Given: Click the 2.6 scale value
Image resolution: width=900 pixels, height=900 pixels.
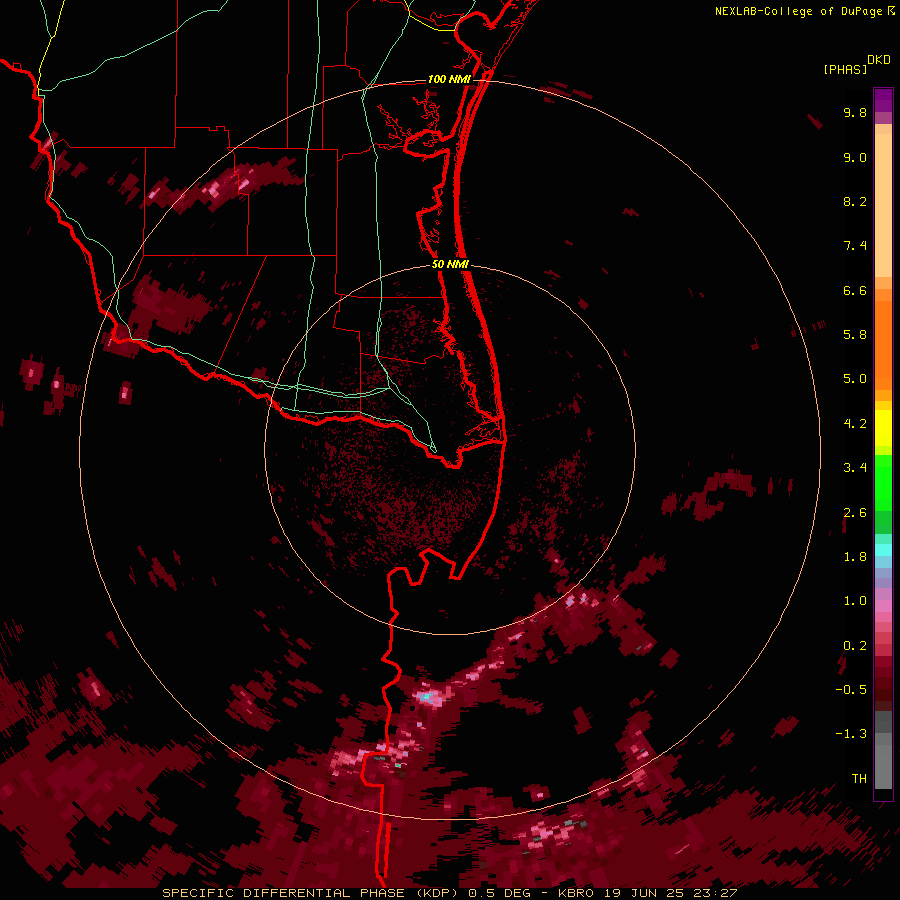Looking at the screenshot, I should tap(855, 513).
